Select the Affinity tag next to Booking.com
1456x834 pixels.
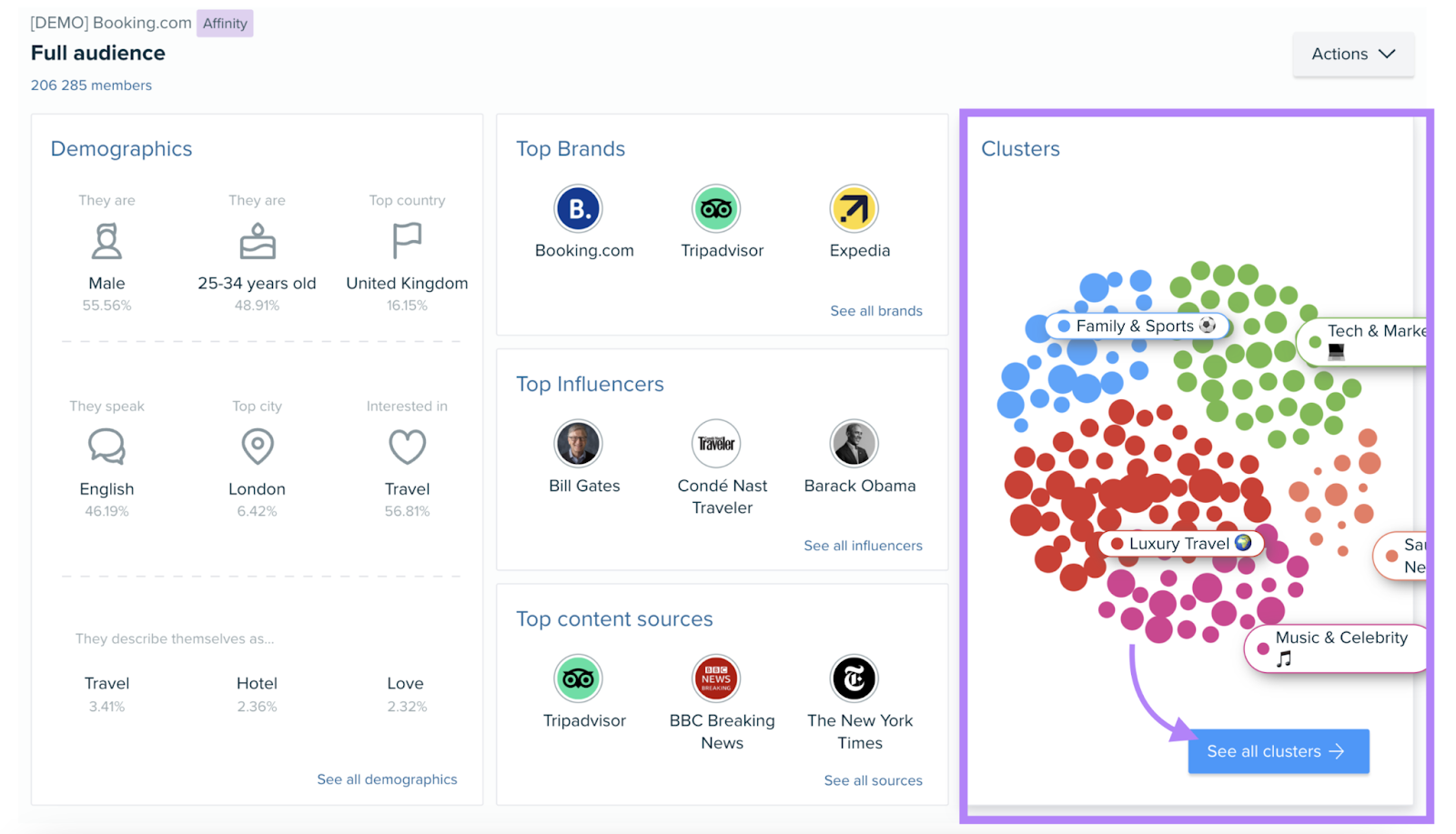tap(224, 23)
